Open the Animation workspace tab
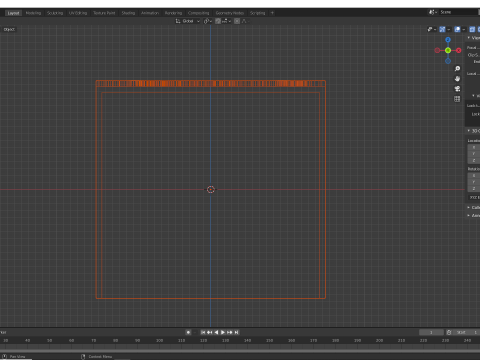Screen dimensions: 480x360 (x=150, y=13)
